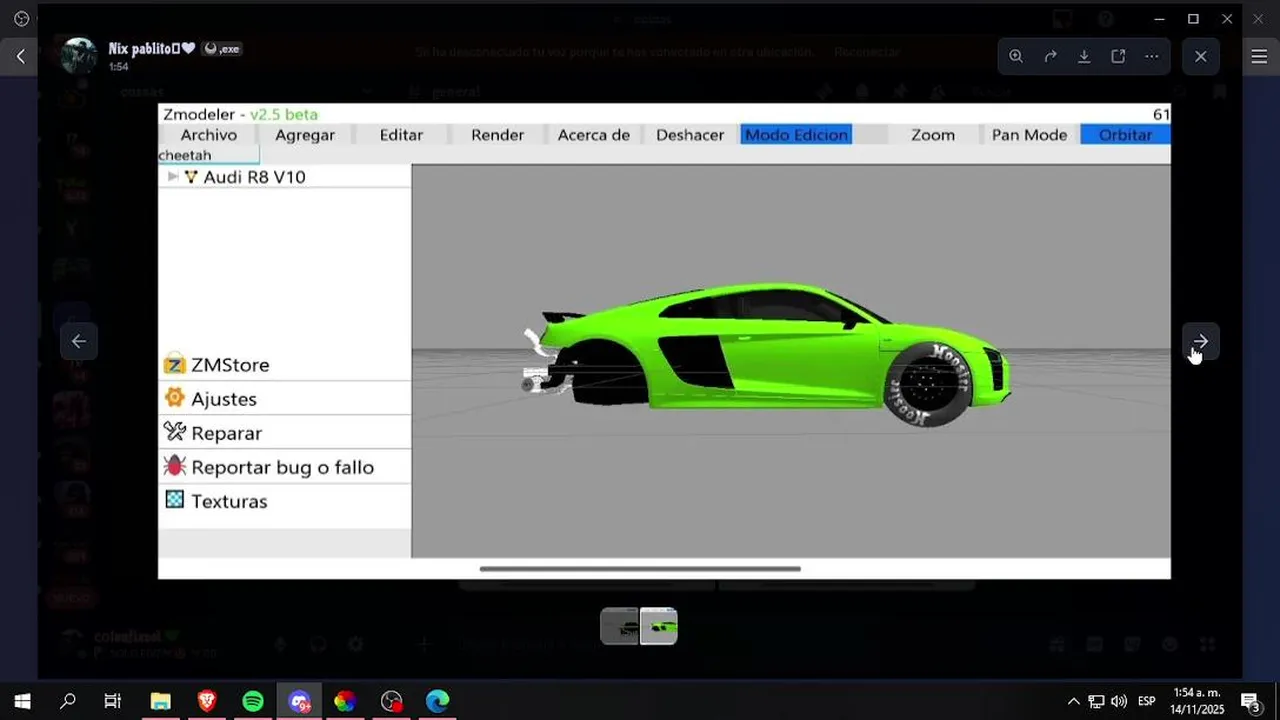Select the first dark car thumbnail
This screenshot has height=720, width=1280.
(x=620, y=627)
